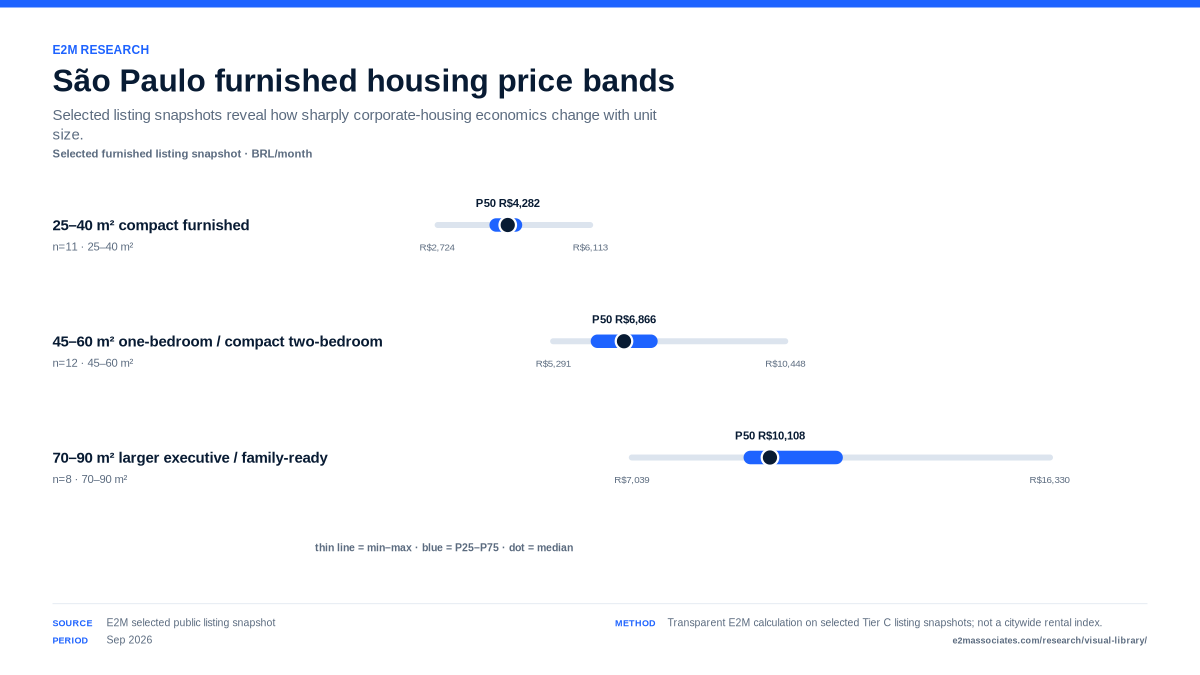Click the blue P25–P75 bar in 70–90 m² row
The width and height of the screenshot is (1200, 675).
[x=793, y=457]
